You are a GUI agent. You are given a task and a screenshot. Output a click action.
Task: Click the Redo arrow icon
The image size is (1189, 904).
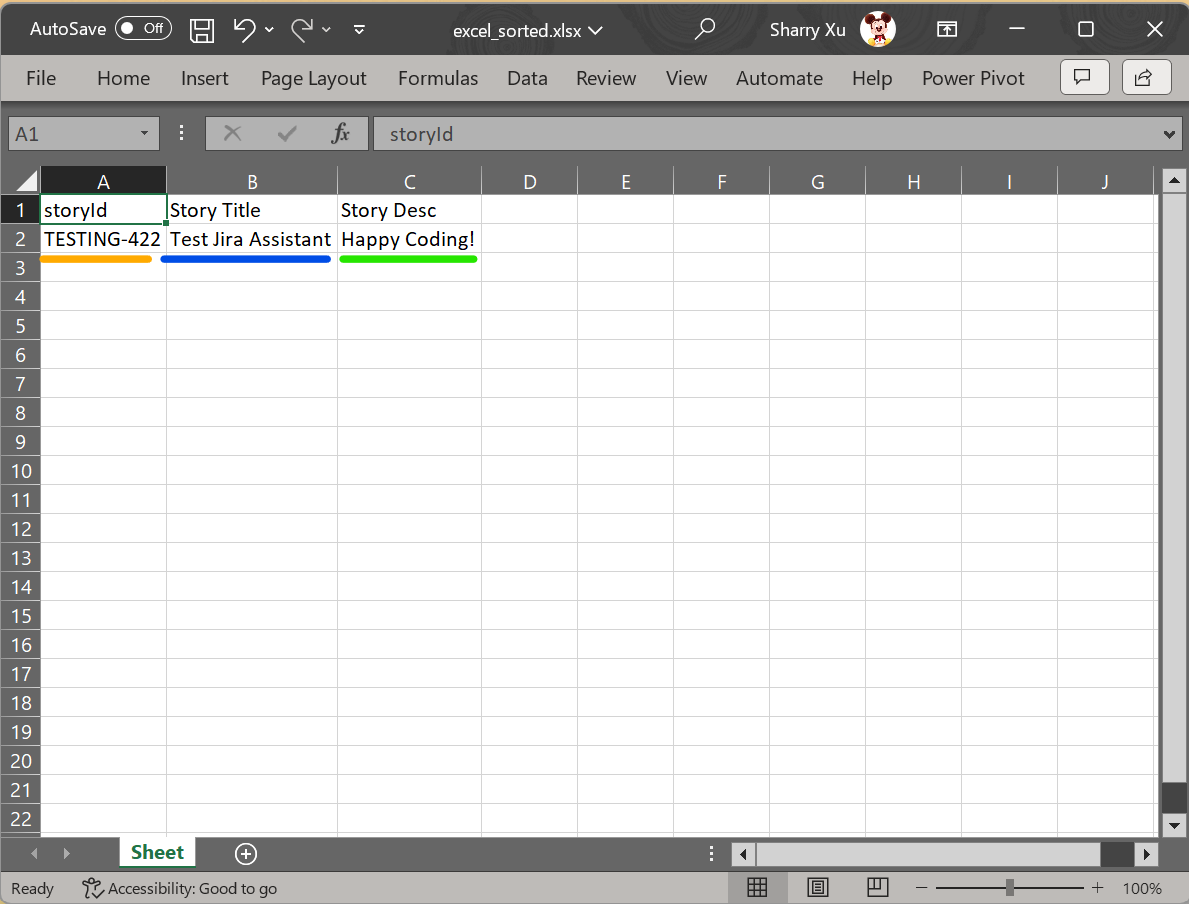pos(302,30)
